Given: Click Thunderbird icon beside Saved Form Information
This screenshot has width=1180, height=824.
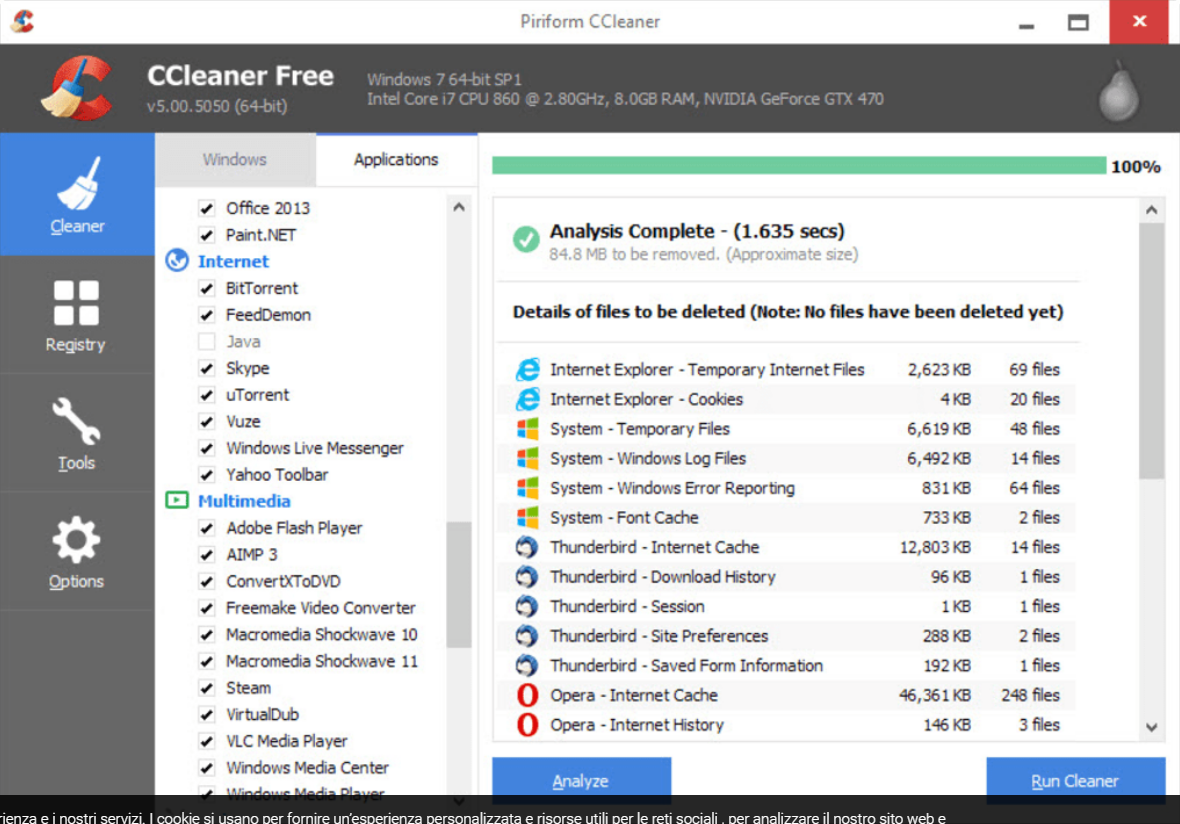Looking at the screenshot, I should point(527,665).
